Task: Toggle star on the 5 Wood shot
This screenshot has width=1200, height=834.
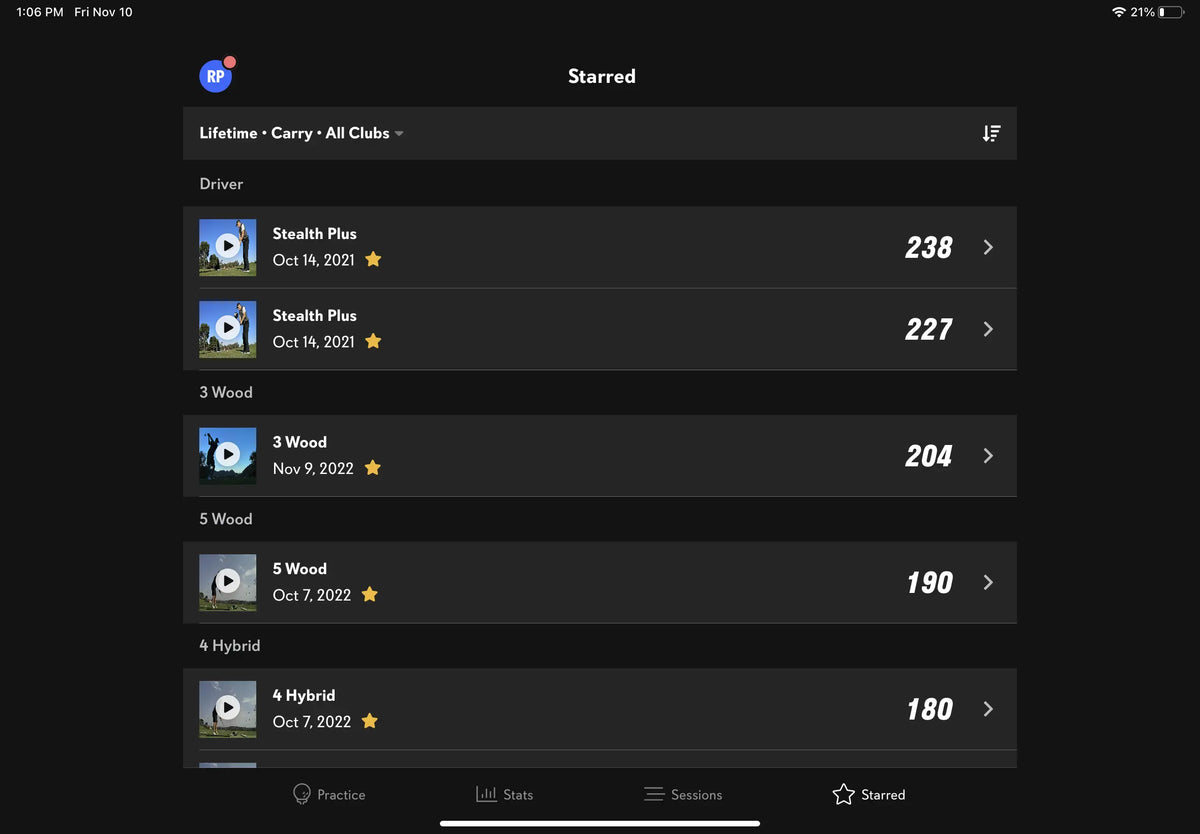Action: [x=369, y=594]
